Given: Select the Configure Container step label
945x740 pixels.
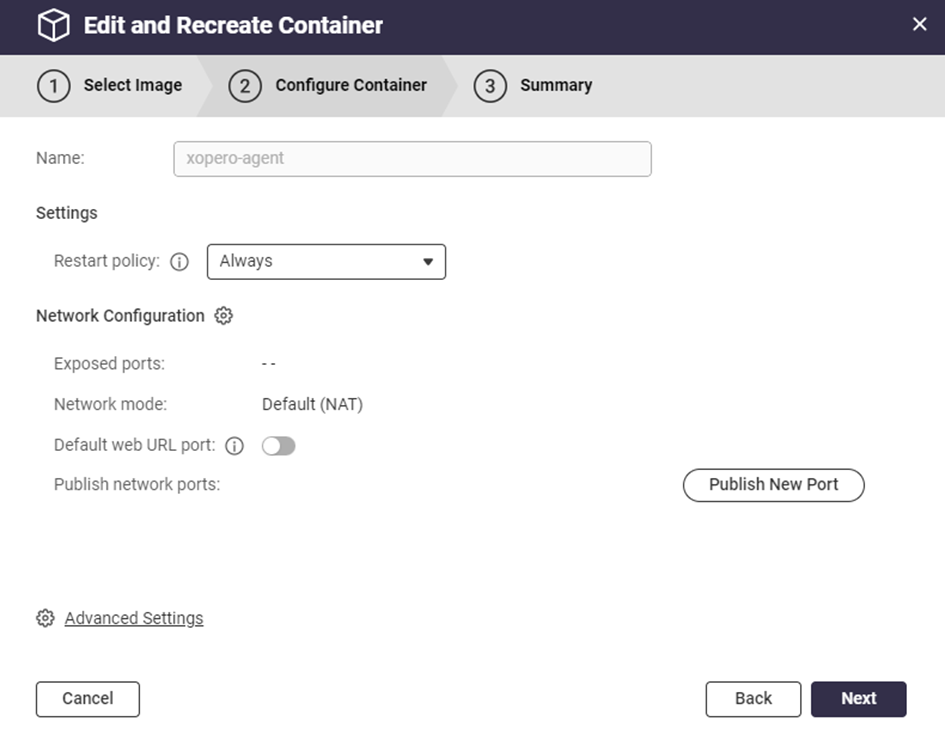Looking at the screenshot, I should (x=351, y=86).
